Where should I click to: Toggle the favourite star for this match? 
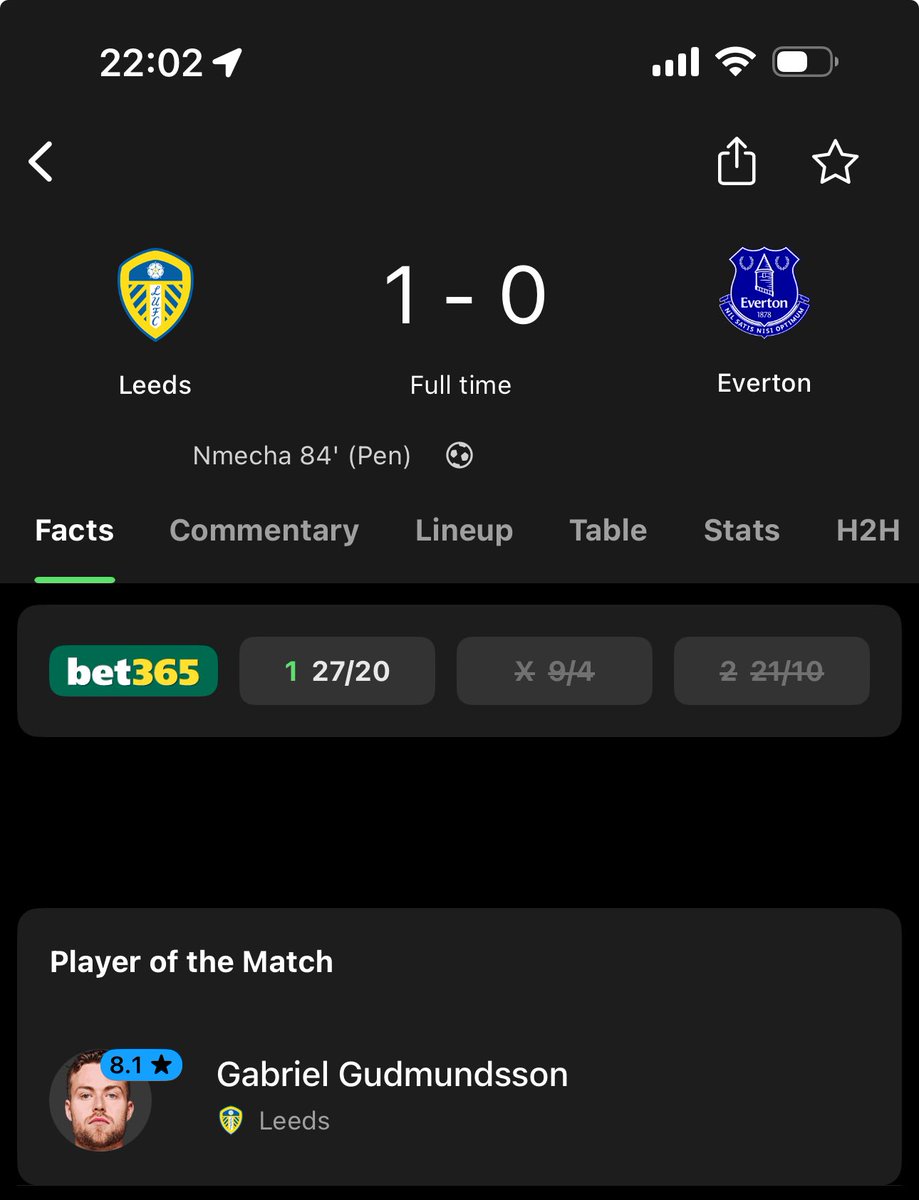(x=835, y=162)
